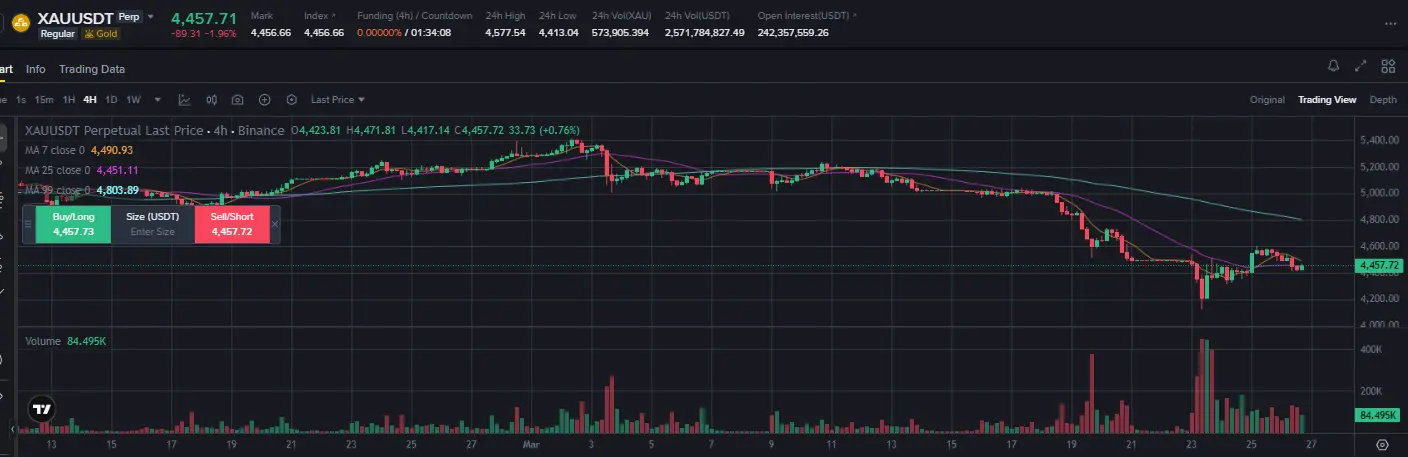The height and width of the screenshot is (457, 1408).
Task: Click the 24h High value 4,577.54
Action: [505, 33]
